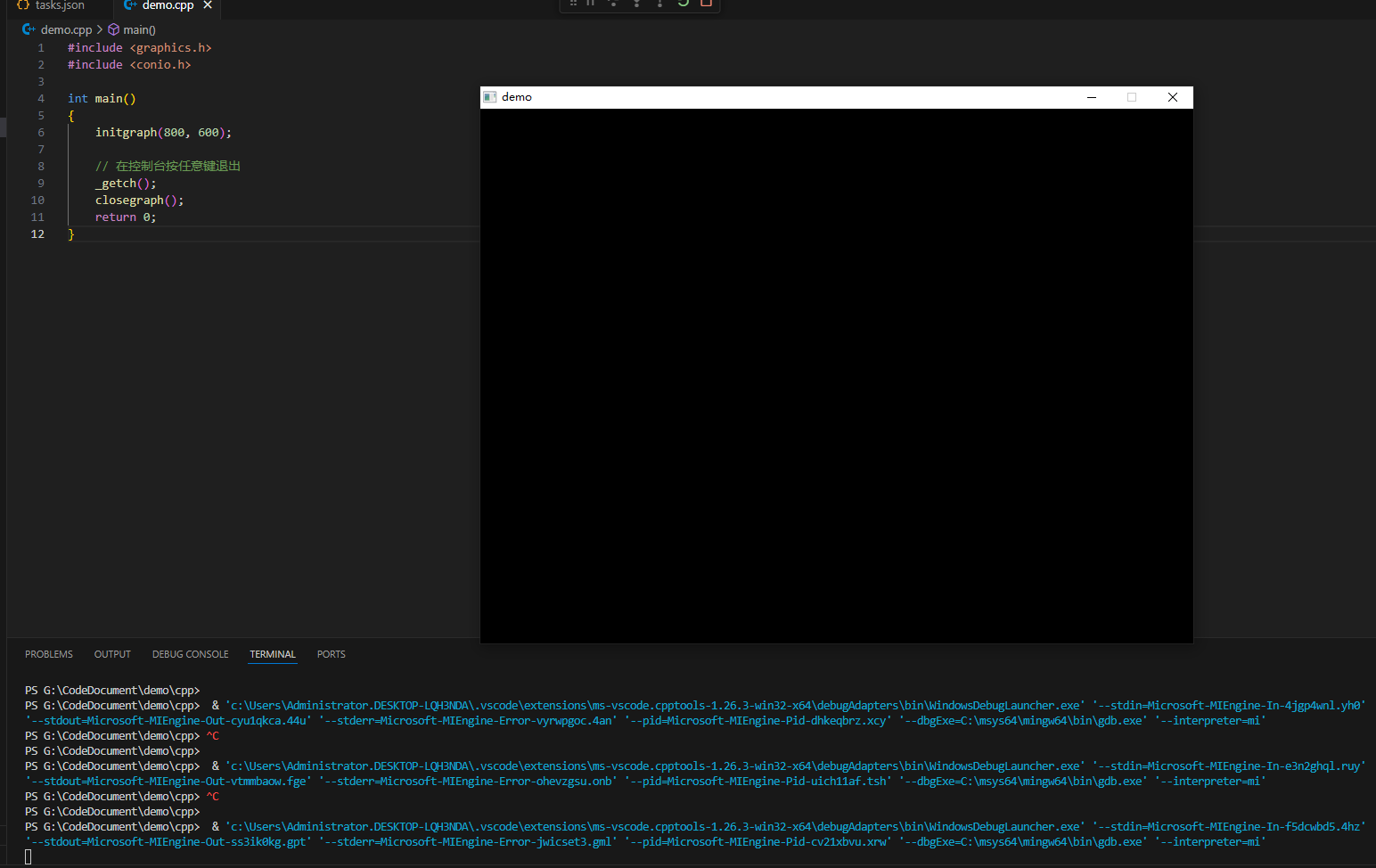Switch to the tasks.json tab
This screenshot has height=868, width=1376.
click(x=57, y=4)
